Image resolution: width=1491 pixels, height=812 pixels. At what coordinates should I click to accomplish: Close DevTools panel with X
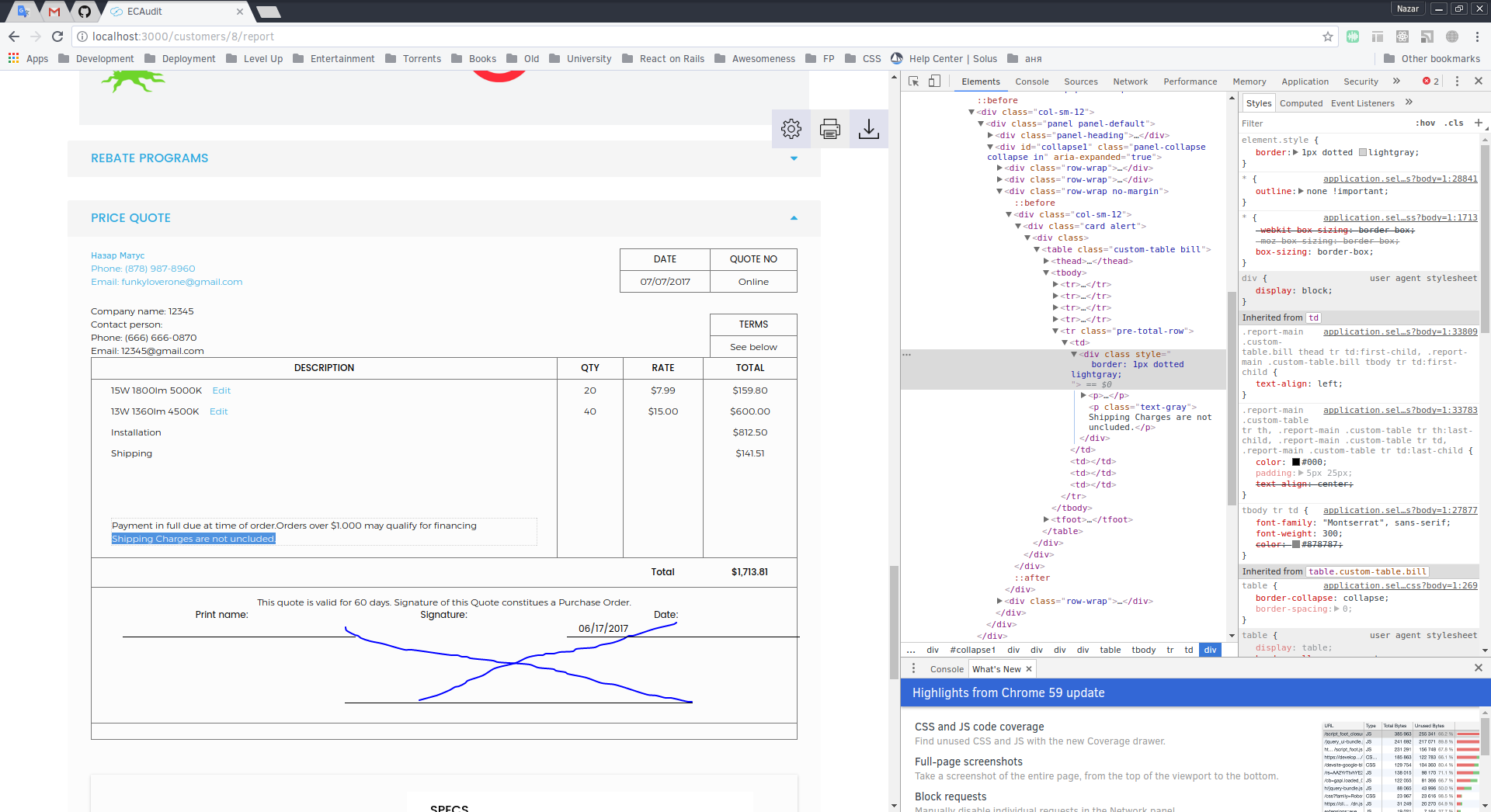tap(1479, 81)
